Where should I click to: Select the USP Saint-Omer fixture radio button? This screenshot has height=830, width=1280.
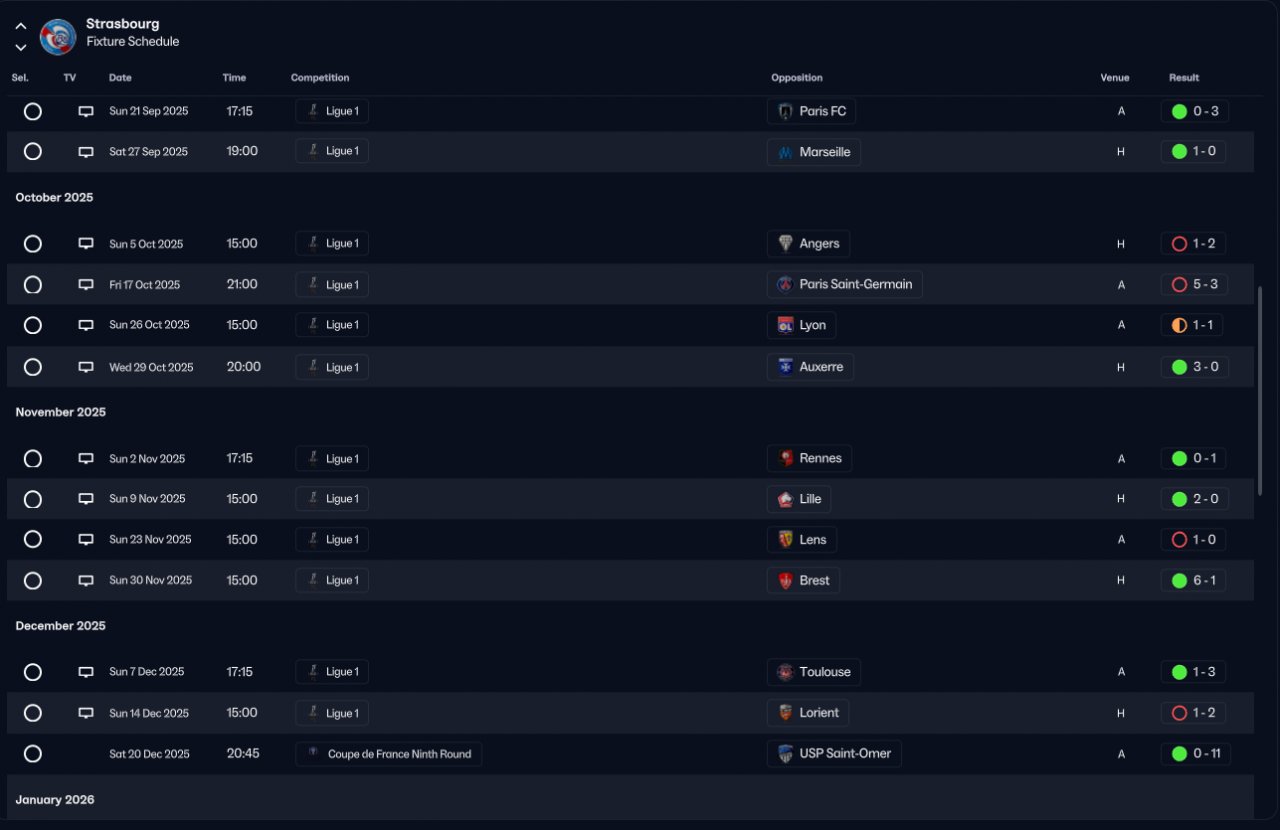[x=33, y=754]
